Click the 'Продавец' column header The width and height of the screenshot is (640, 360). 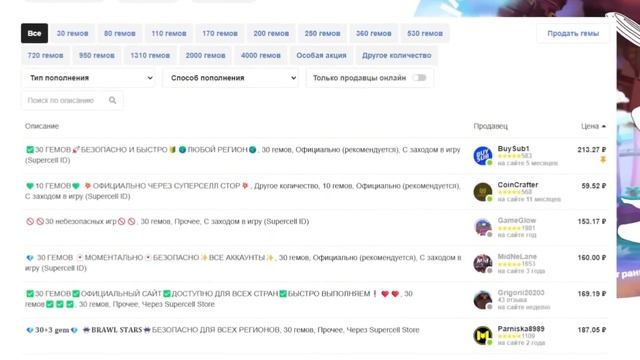(x=490, y=126)
